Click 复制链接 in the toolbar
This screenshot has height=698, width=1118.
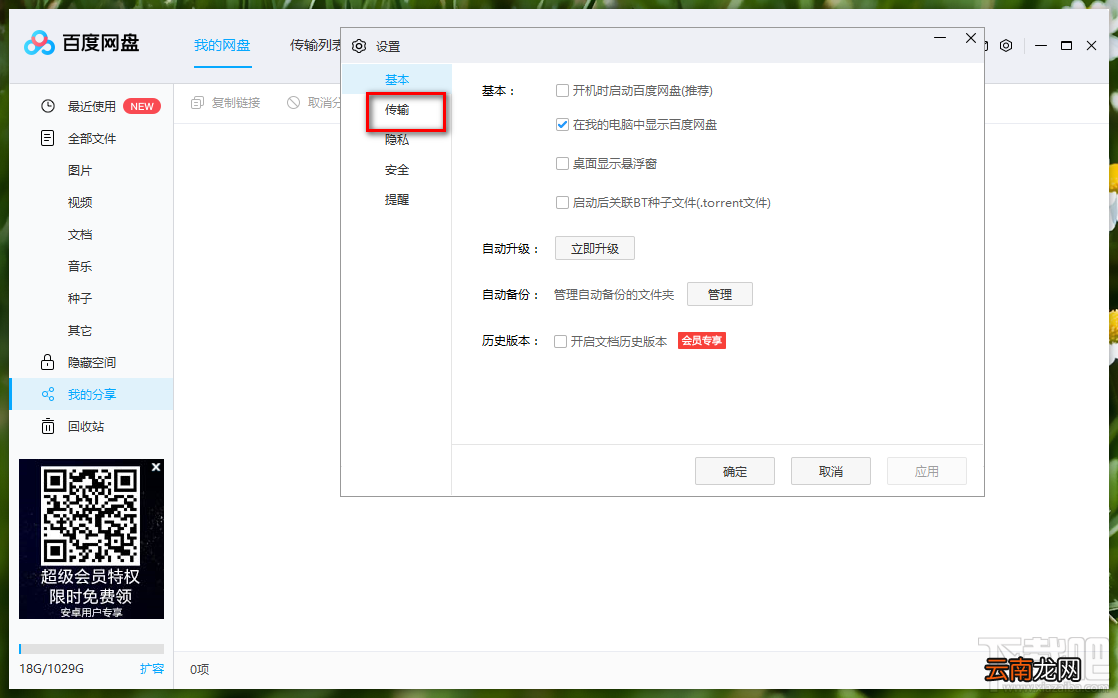pyautogui.click(x=236, y=103)
